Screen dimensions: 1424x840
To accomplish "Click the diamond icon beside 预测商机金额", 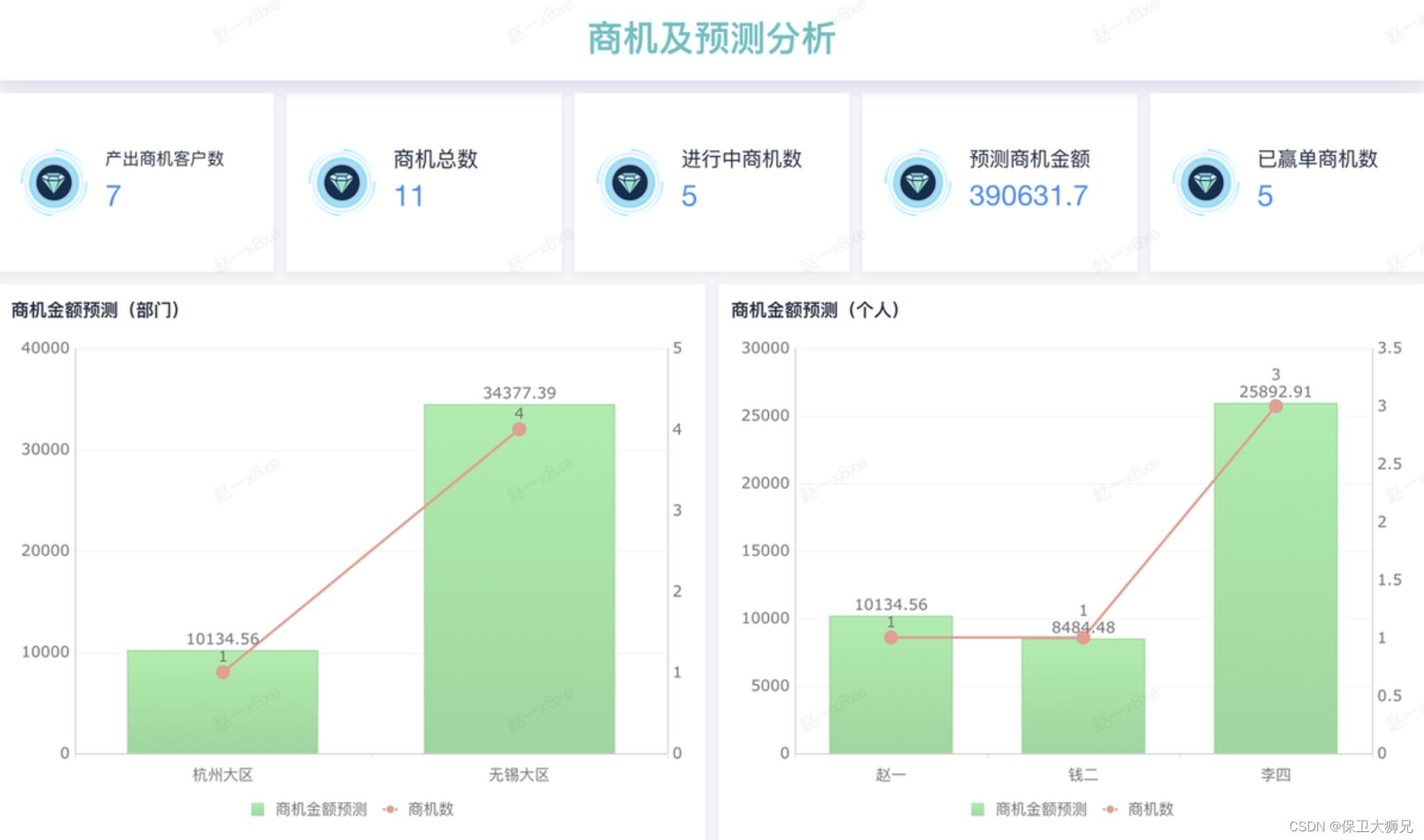I will 917,183.
